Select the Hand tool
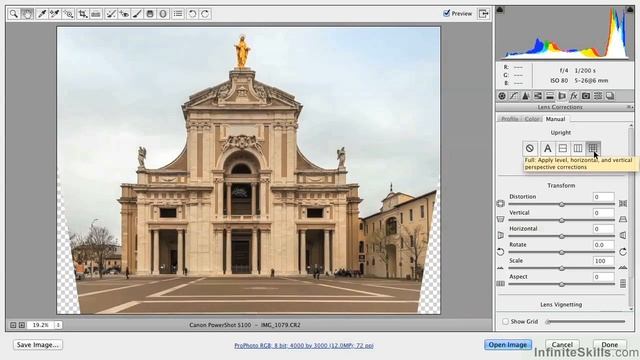Screen dimensions: 640x360 point(27,14)
